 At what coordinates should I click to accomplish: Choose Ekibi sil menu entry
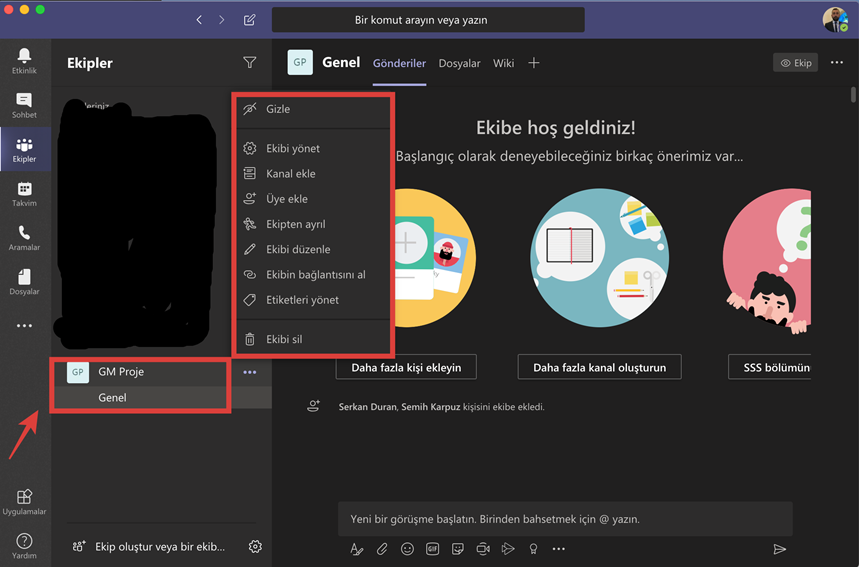tap(313, 339)
